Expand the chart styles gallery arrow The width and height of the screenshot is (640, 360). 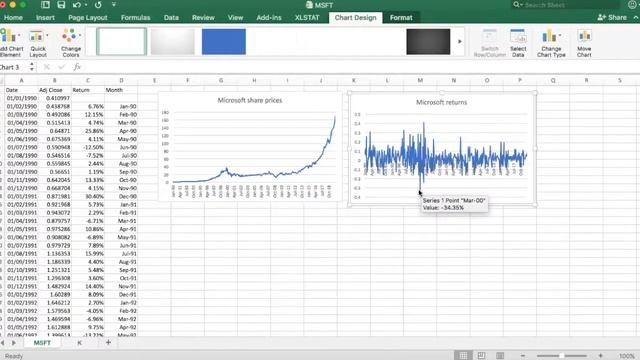tap(460, 41)
